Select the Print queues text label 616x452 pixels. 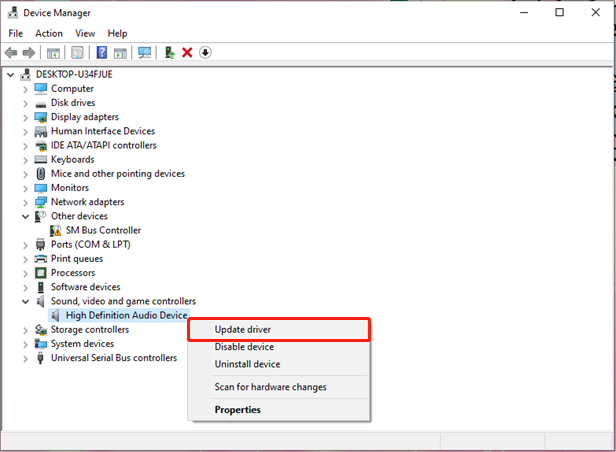[x=77, y=259]
